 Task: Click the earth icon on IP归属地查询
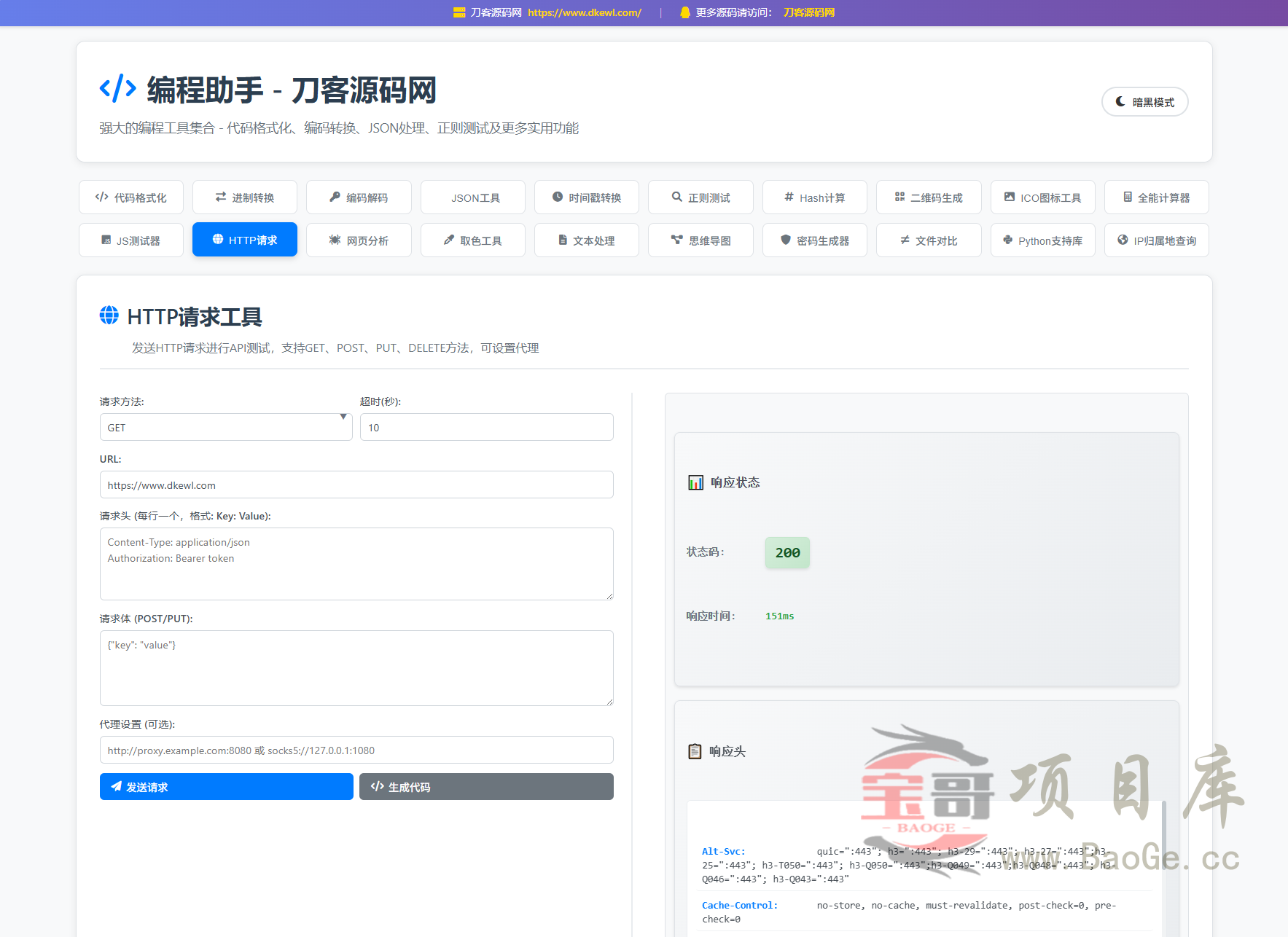coord(1123,240)
